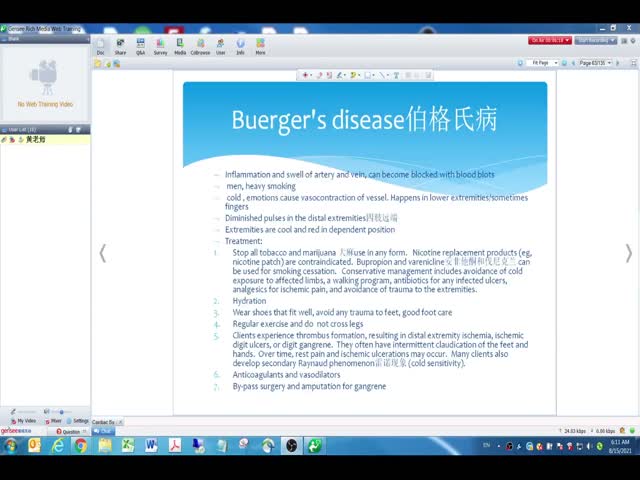Open Adobe Acrobat Reader from the taskbar
Screen dimensions: 640x480
click(175, 446)
